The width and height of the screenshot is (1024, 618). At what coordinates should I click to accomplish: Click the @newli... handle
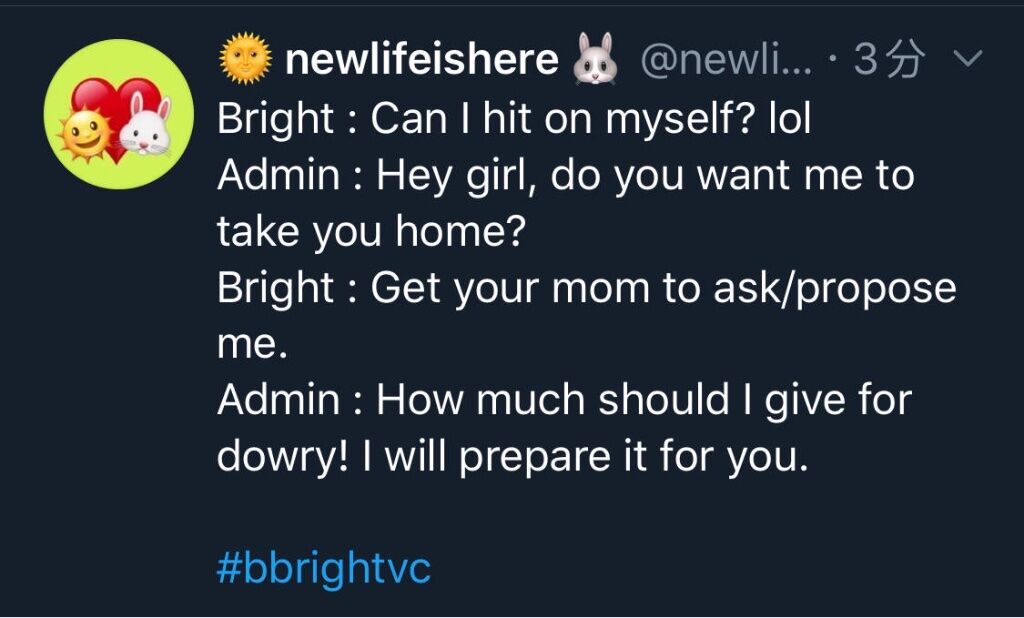727,60
